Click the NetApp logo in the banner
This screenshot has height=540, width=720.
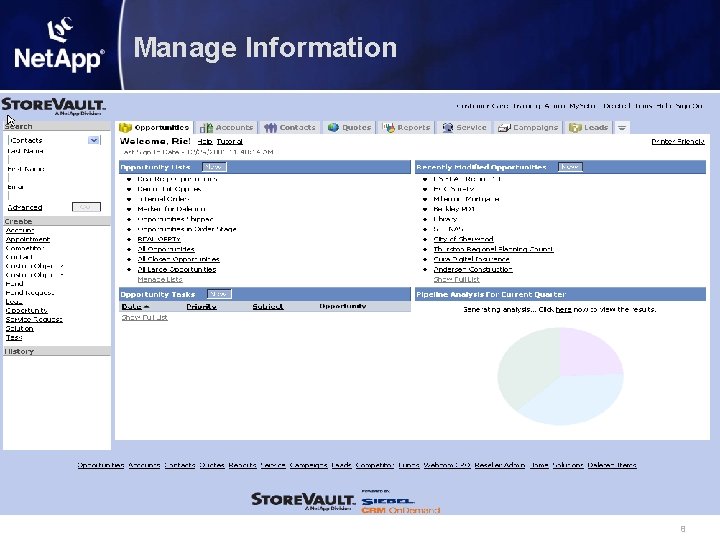tap(60, 46)
